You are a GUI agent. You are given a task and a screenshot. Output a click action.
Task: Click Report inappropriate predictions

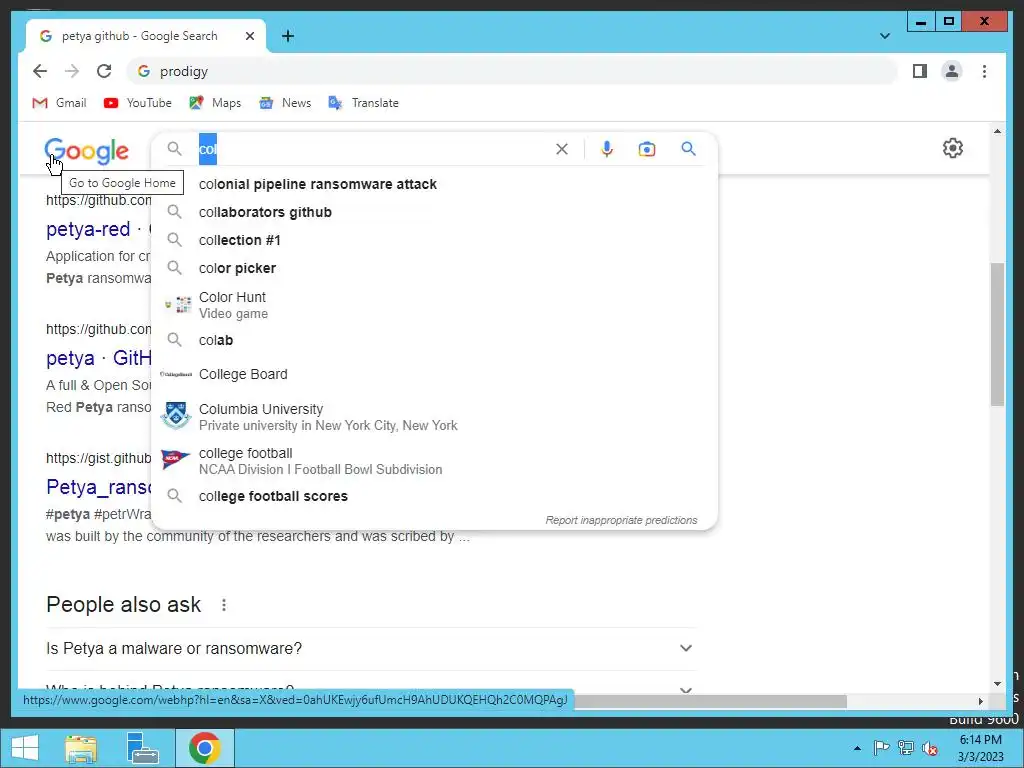point(621,520)
